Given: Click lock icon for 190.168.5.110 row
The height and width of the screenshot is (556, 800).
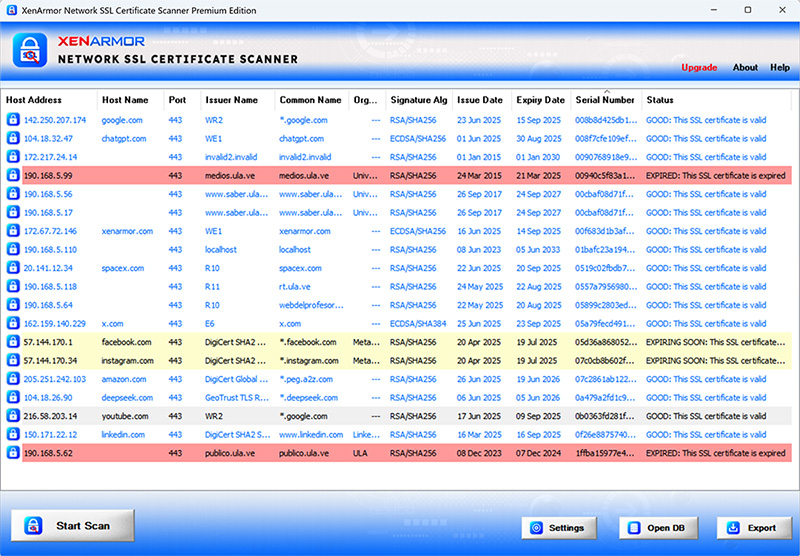Looking at the screenshot, I should 13,249.
